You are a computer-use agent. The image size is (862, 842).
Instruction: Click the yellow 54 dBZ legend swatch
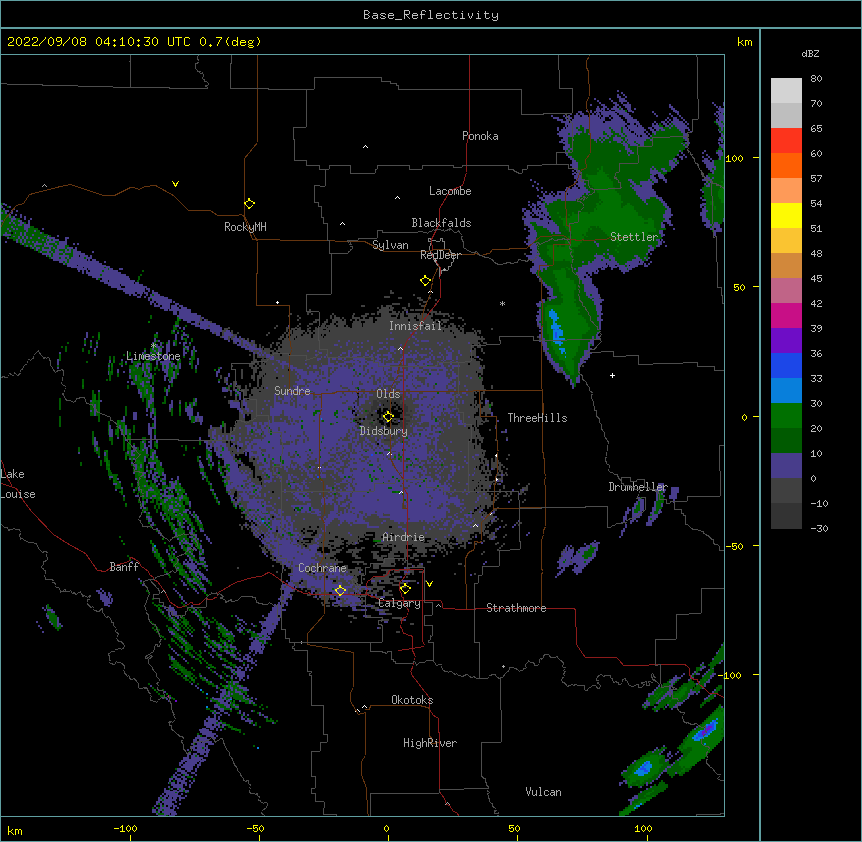tap(786, 215)
